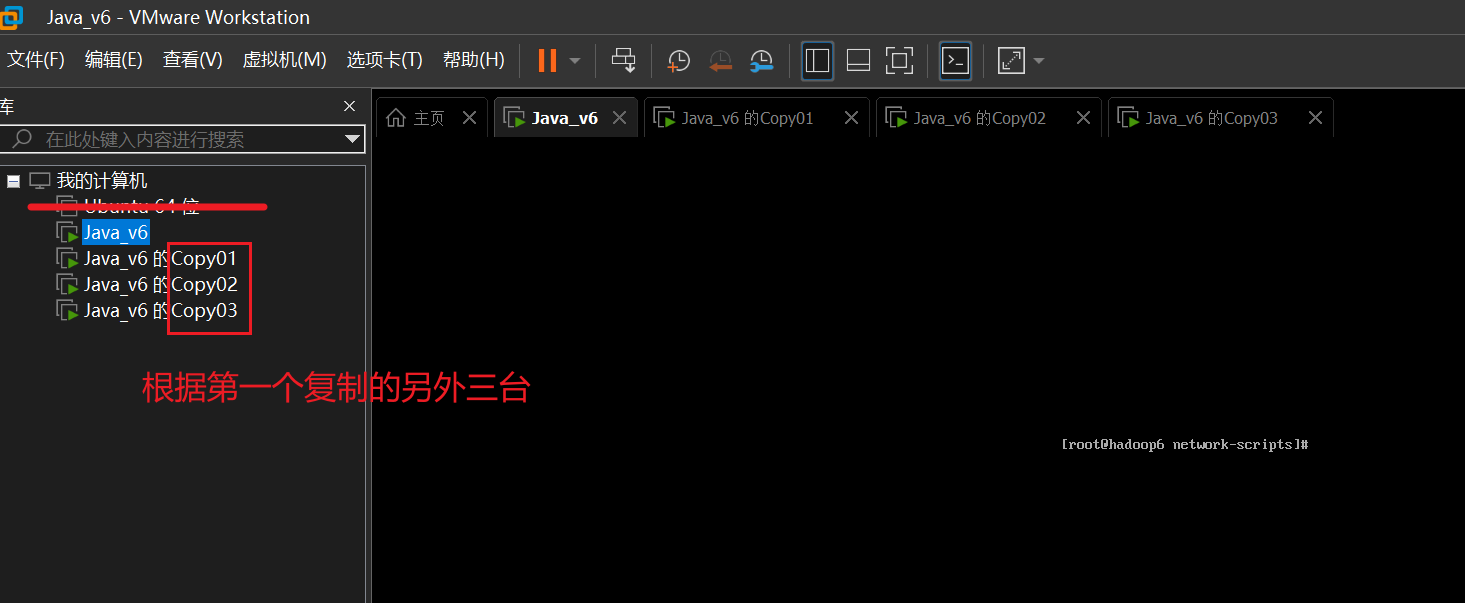Toggle the library sidebar view icon
1465x603 pixels.
pyautogui.click(x=818, y=60)
